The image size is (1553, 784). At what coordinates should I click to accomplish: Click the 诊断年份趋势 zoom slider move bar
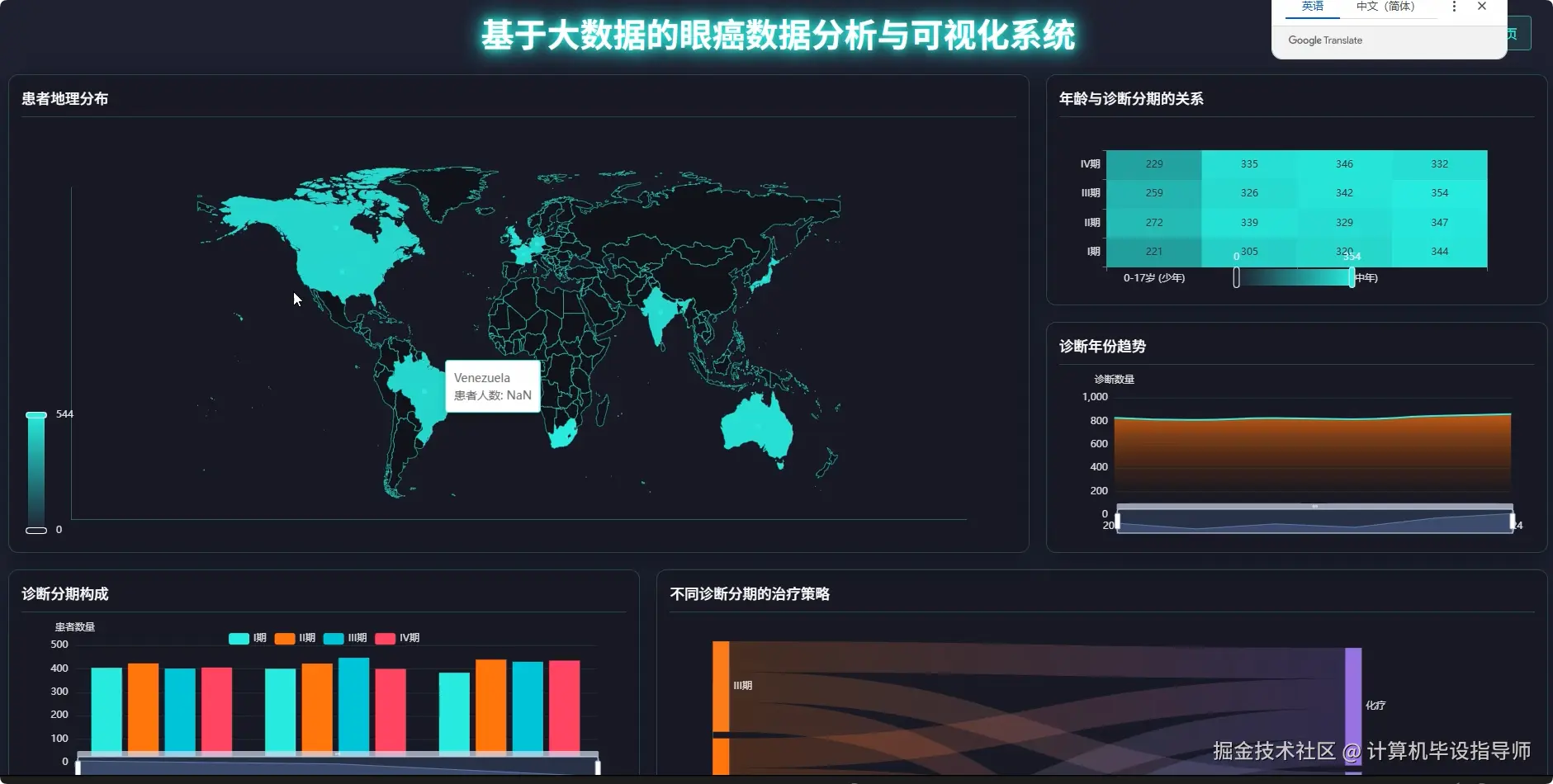[1315, 506]
